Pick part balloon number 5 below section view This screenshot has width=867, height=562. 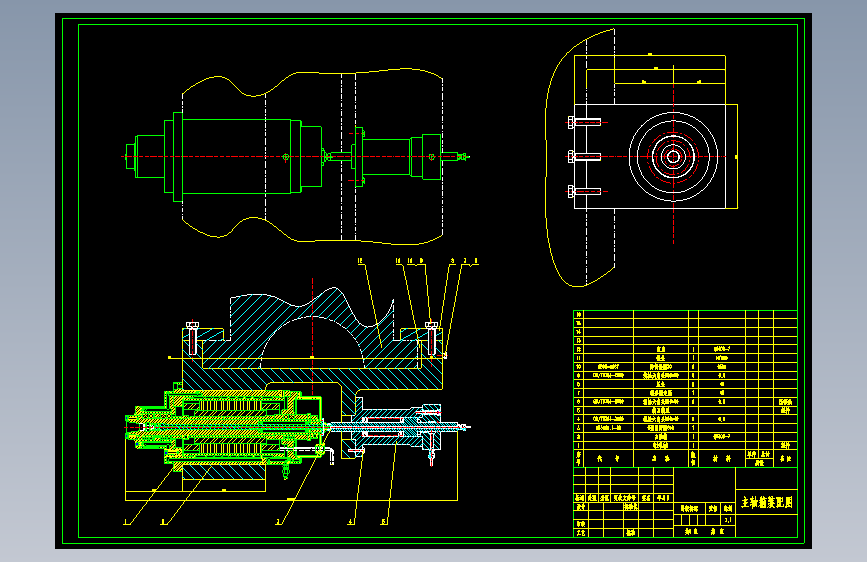pos(384,522)
